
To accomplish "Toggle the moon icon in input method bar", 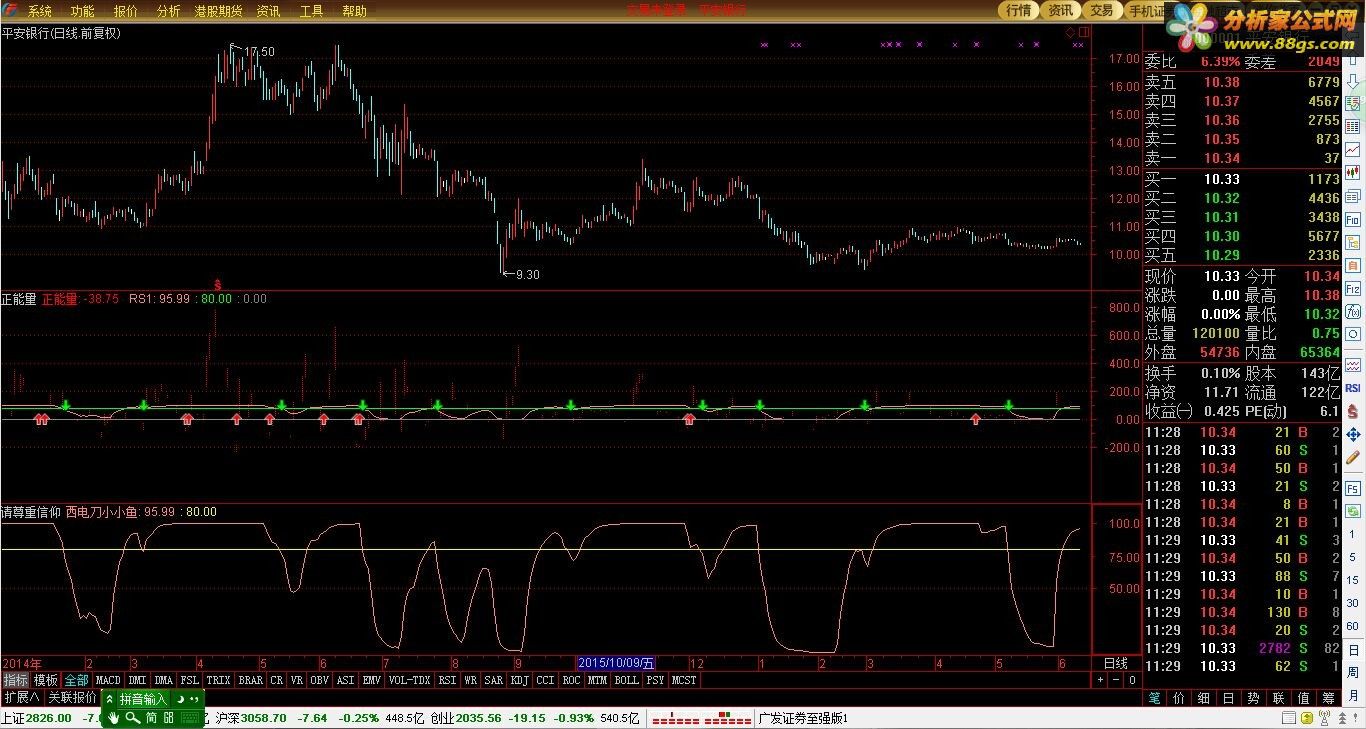I will click(181, 699).
